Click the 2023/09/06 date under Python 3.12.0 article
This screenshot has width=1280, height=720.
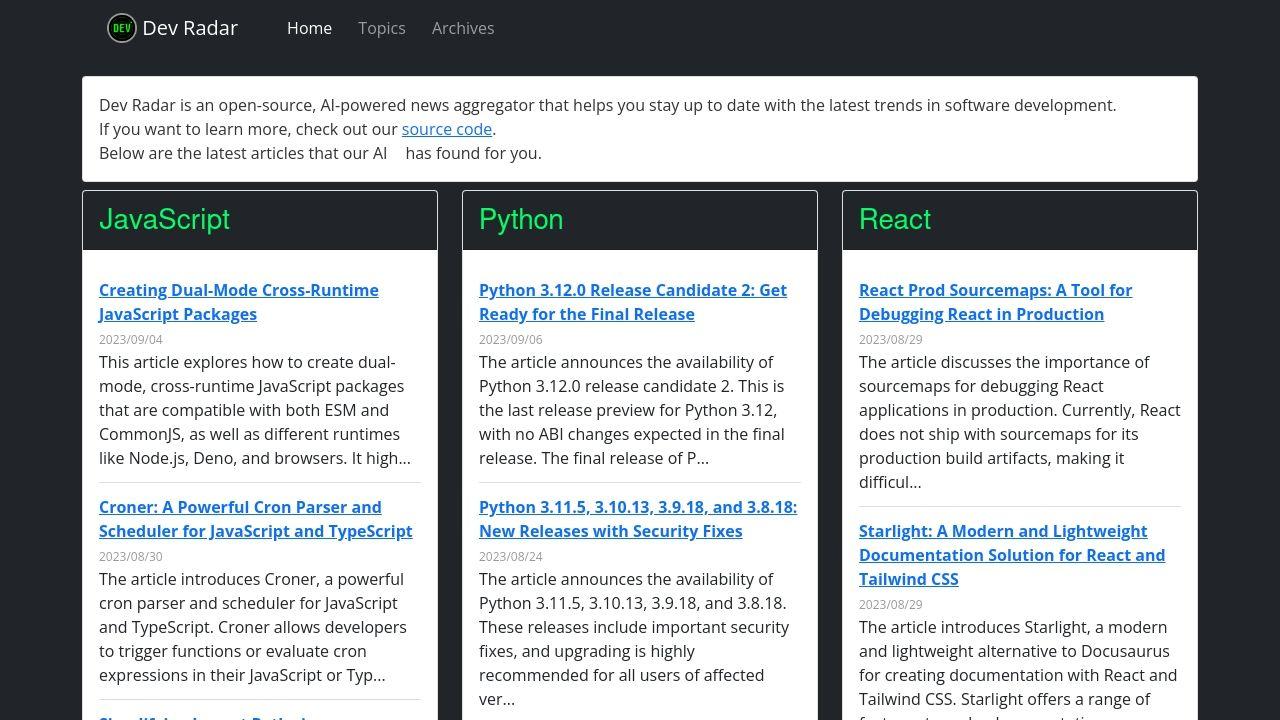[511, 340]
